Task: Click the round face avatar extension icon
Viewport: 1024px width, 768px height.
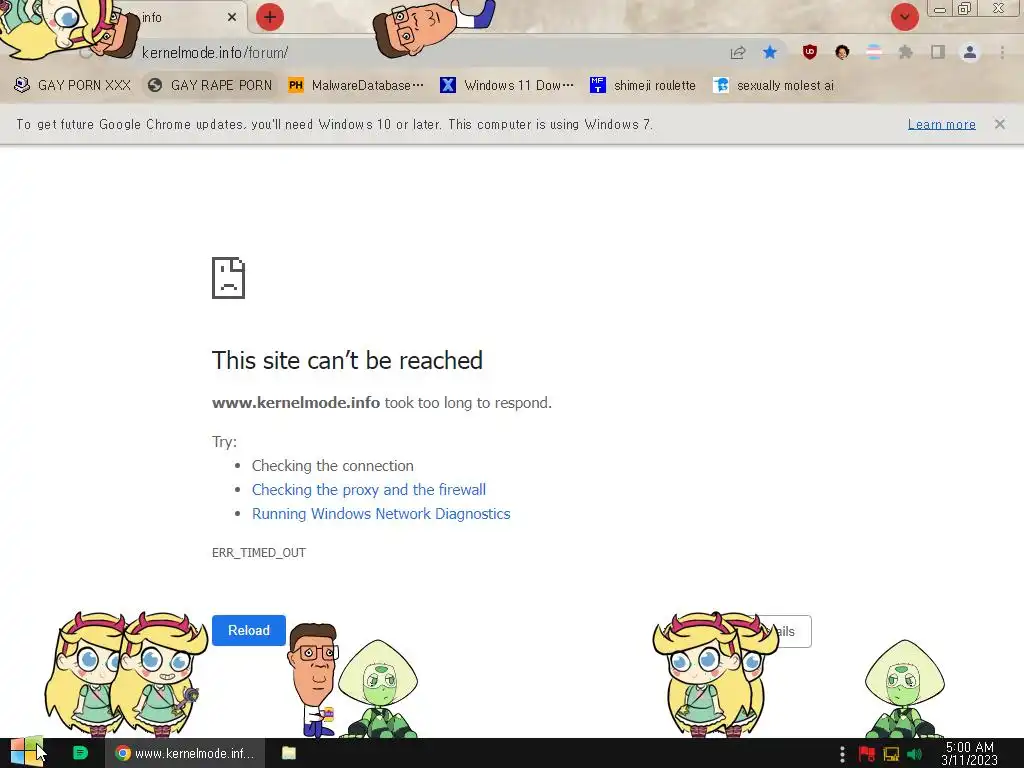Action: (842, 52)
